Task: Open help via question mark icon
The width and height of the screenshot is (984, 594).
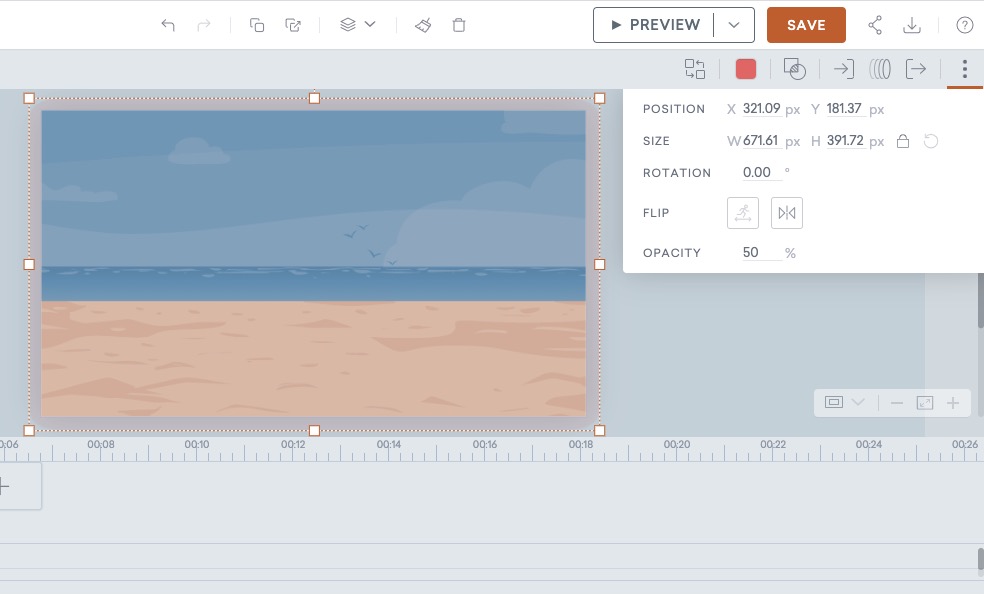Action: [965, 25]
